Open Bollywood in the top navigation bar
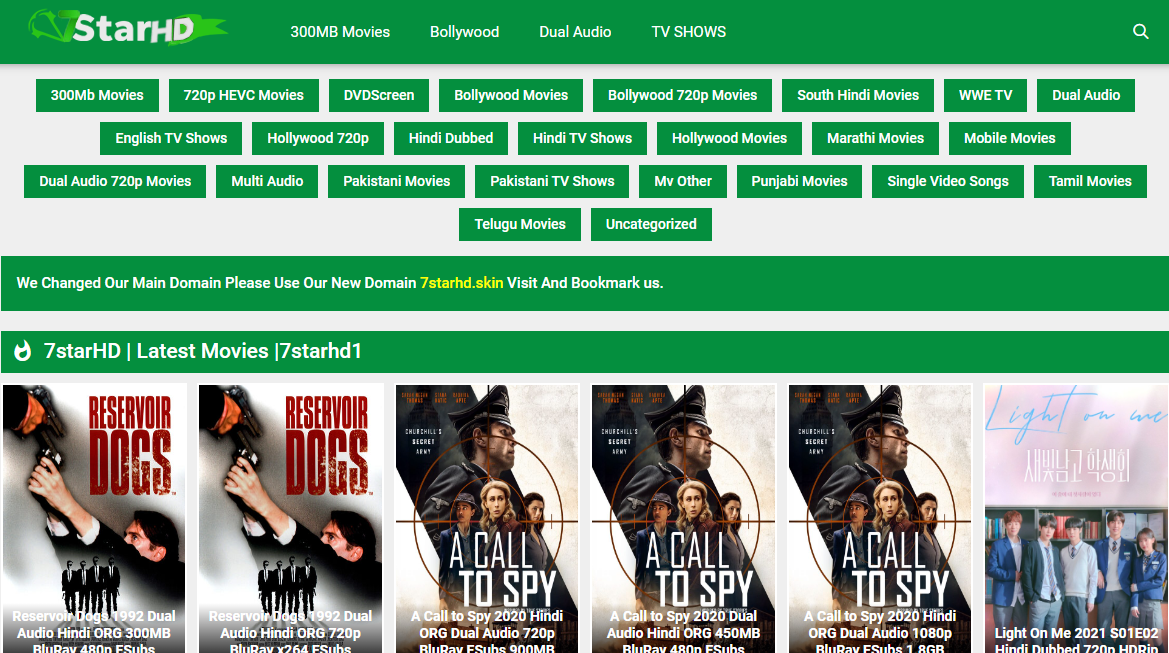Image resolution: width=1169 pixels, height=653 pixels. [x=464, y=32]
